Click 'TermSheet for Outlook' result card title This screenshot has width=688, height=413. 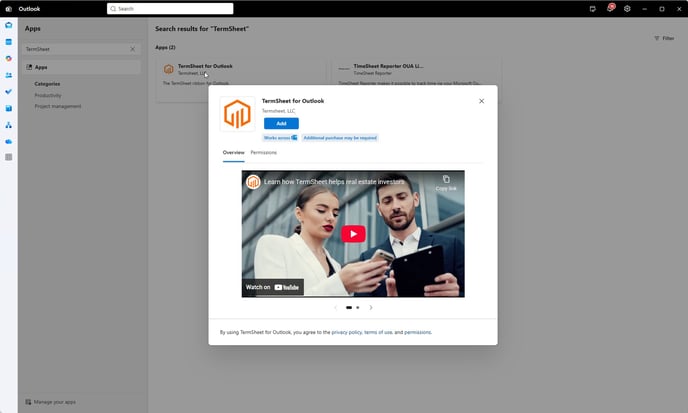[205, 66]
